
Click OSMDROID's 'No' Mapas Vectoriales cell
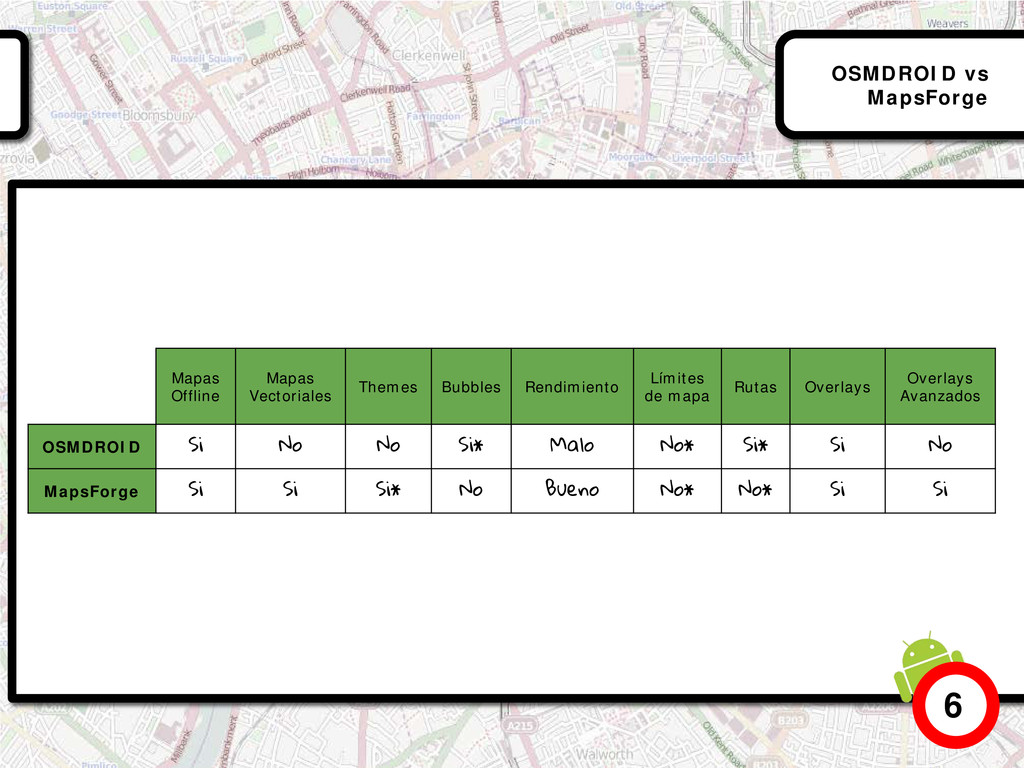(290, 447)
